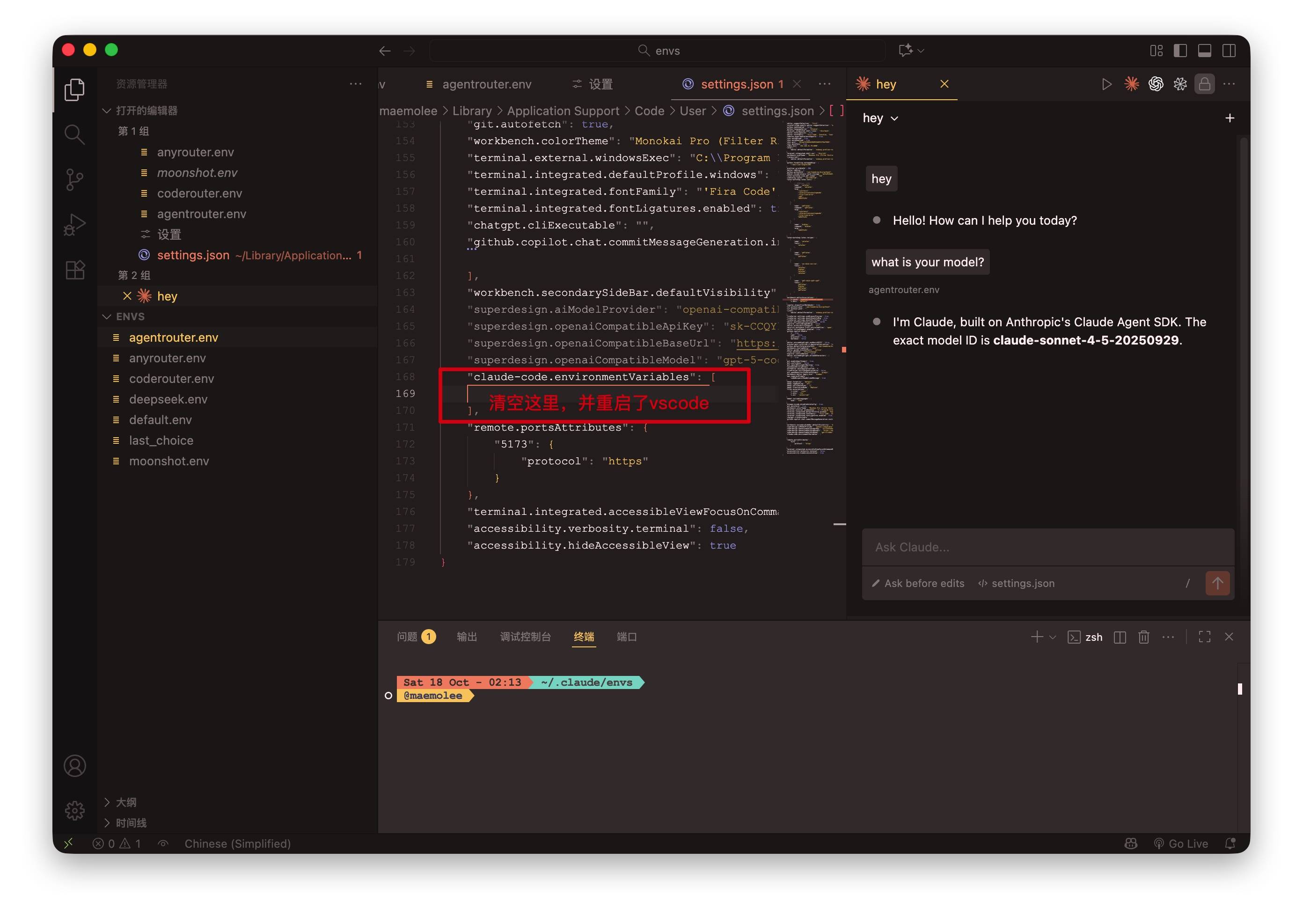Viewport: 1303px width, 924px height.
Task: Open Source Control view
Action: [x=74, y=180]
